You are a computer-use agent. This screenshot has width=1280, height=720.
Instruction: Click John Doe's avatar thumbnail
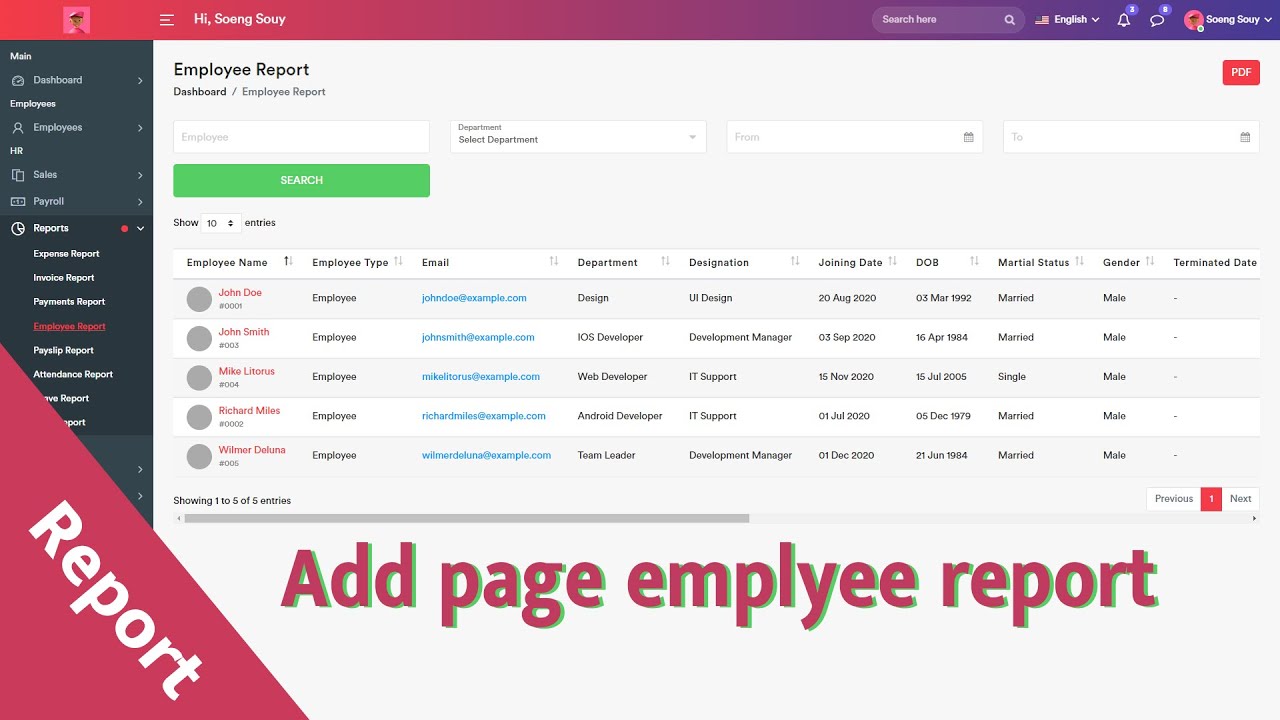[200, 299]
